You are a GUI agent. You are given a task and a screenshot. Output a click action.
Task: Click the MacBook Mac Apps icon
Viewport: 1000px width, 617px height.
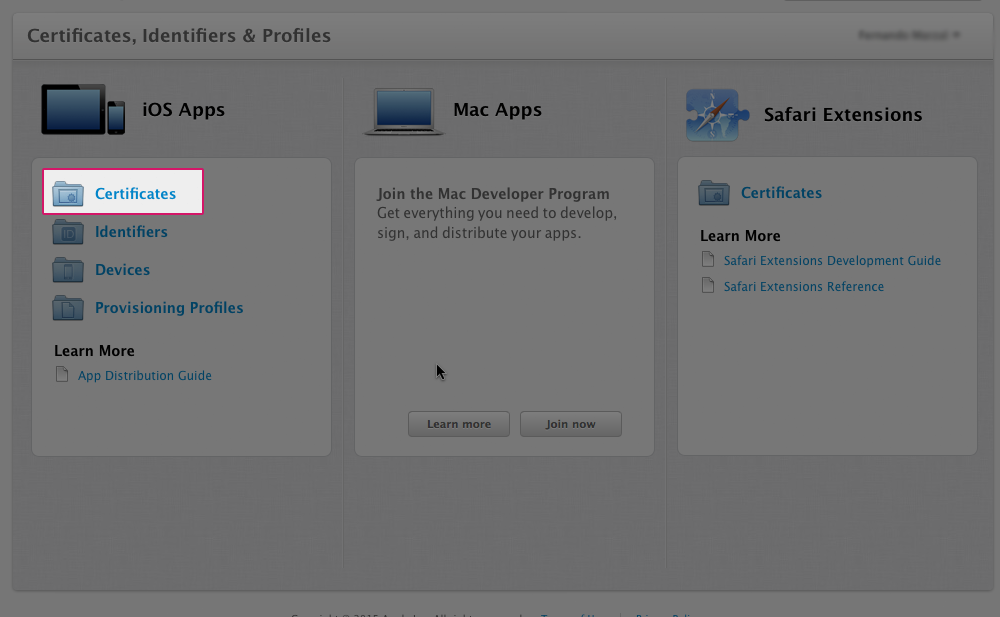click(x=404, y=112)
